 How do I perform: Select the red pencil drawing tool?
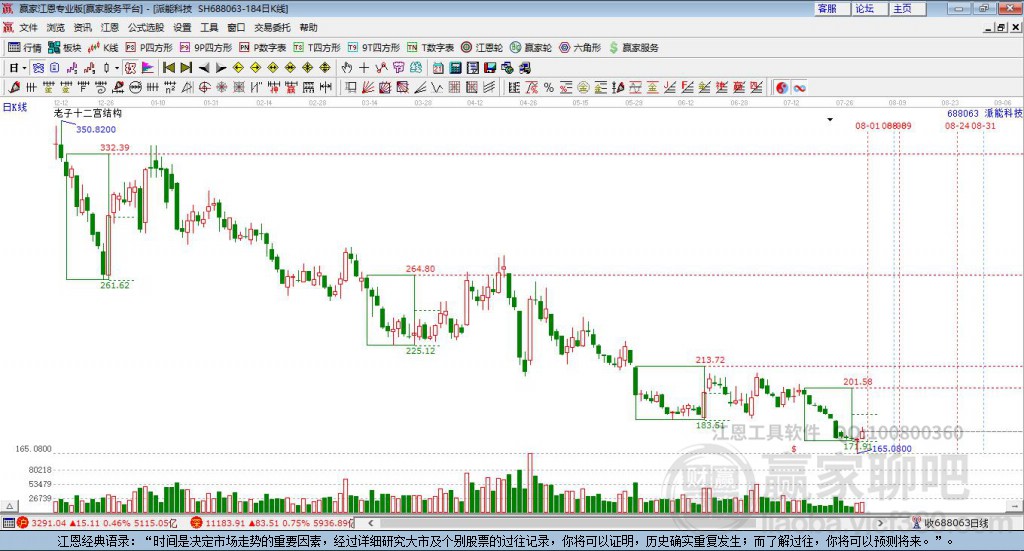(x=14, y=87)
